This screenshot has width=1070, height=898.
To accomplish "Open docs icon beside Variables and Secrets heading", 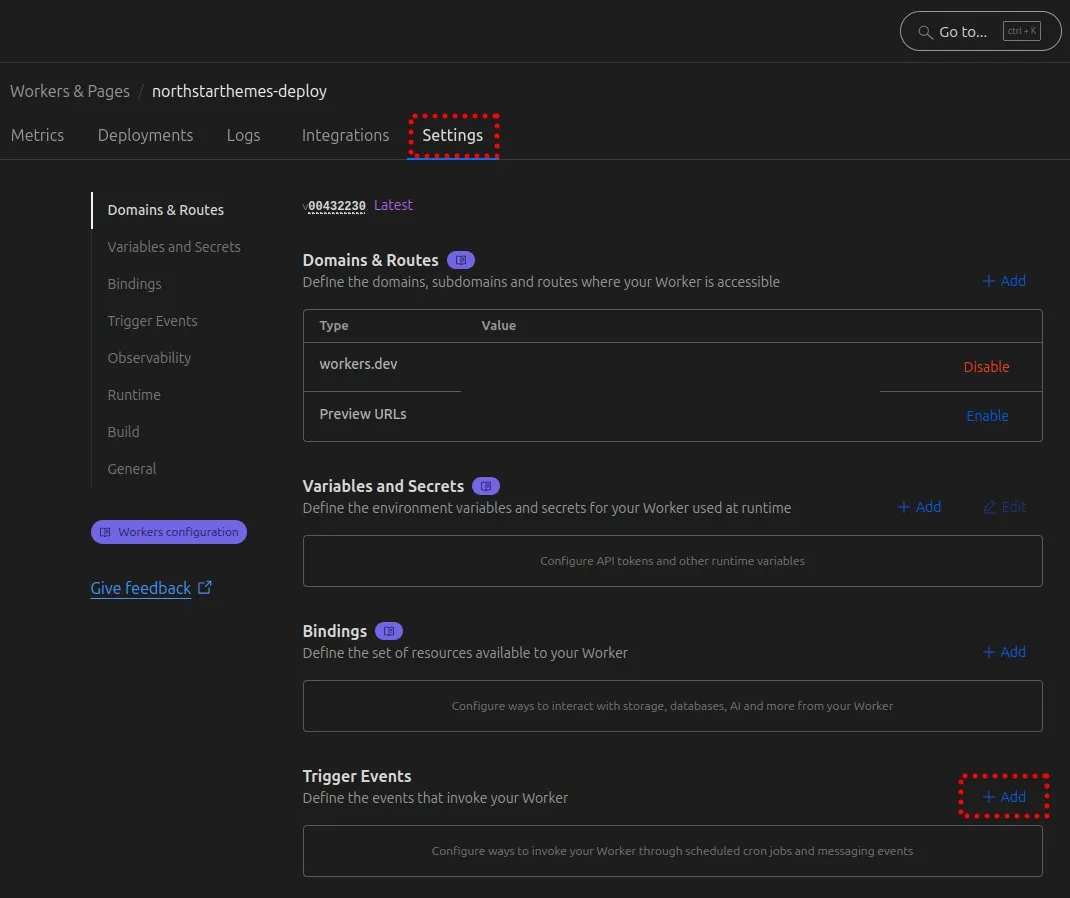I will pyautogui.click(x=486, y=486).
